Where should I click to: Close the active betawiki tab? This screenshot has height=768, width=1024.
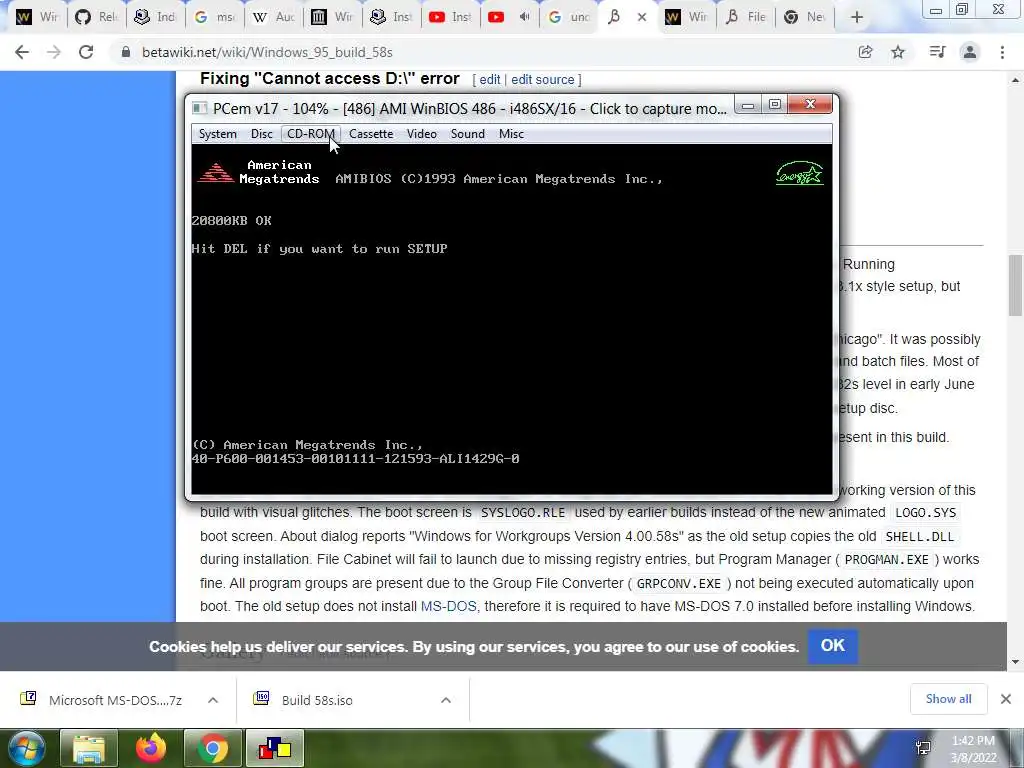tap(642, 17)
